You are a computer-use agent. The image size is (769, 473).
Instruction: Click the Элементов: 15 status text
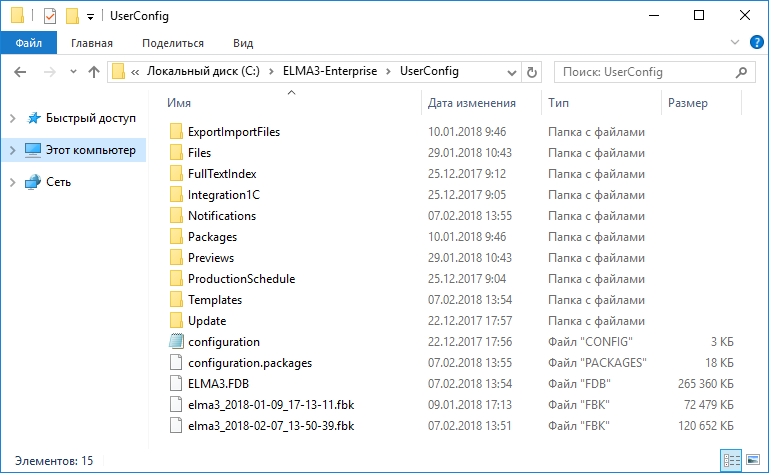54,461
